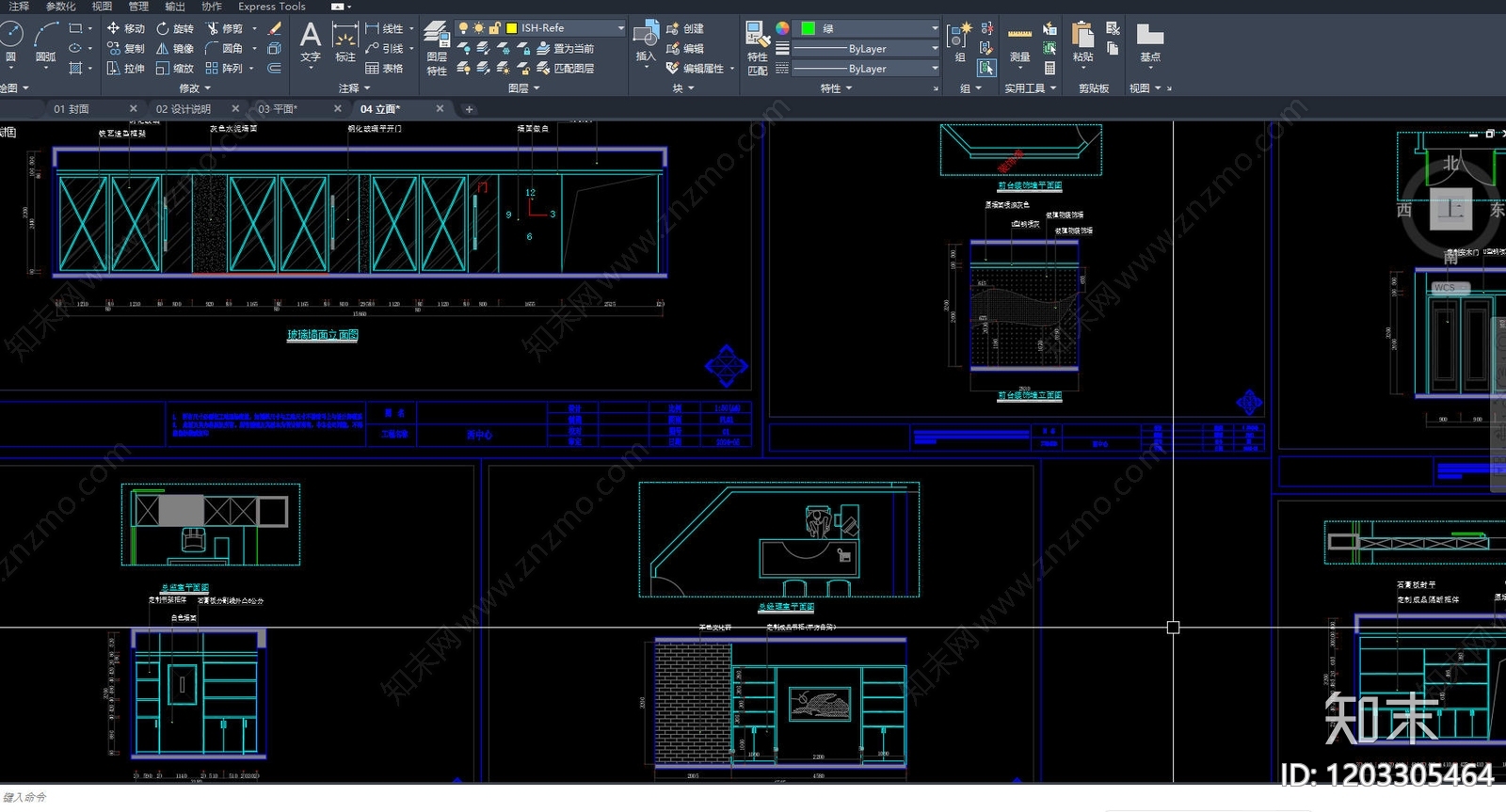Close the 02 设计说明 tab

pos(235,109)
